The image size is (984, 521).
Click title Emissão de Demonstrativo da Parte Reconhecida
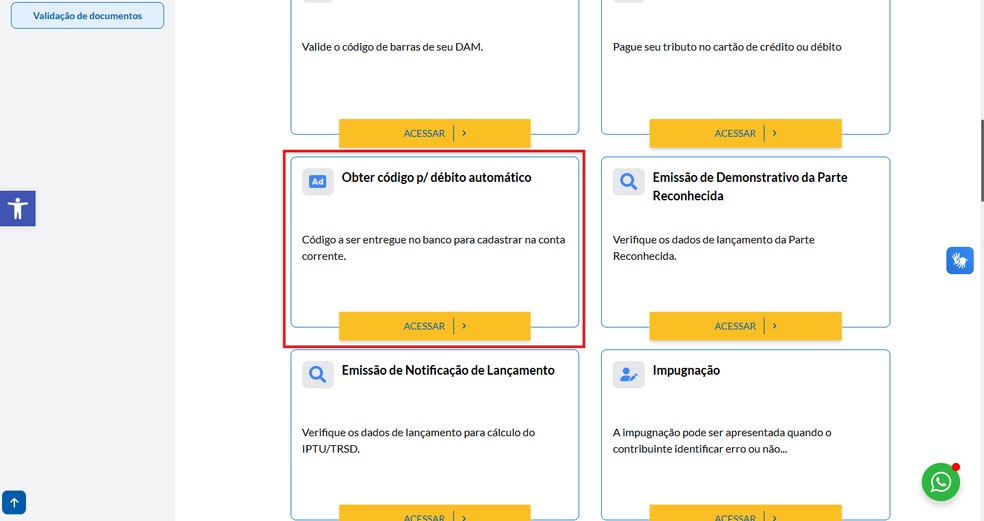750,186
